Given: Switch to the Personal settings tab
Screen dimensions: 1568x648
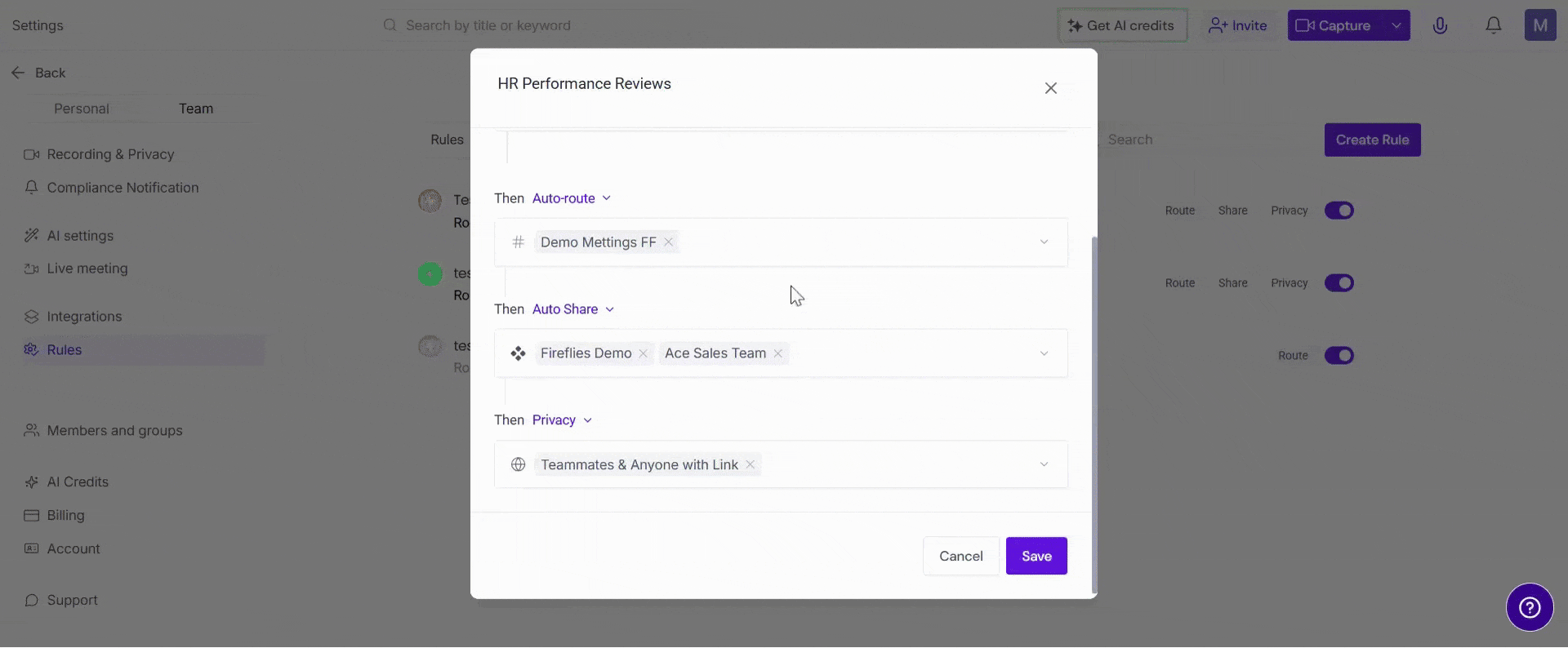Looking at the screenshot, I should [81, 109].
